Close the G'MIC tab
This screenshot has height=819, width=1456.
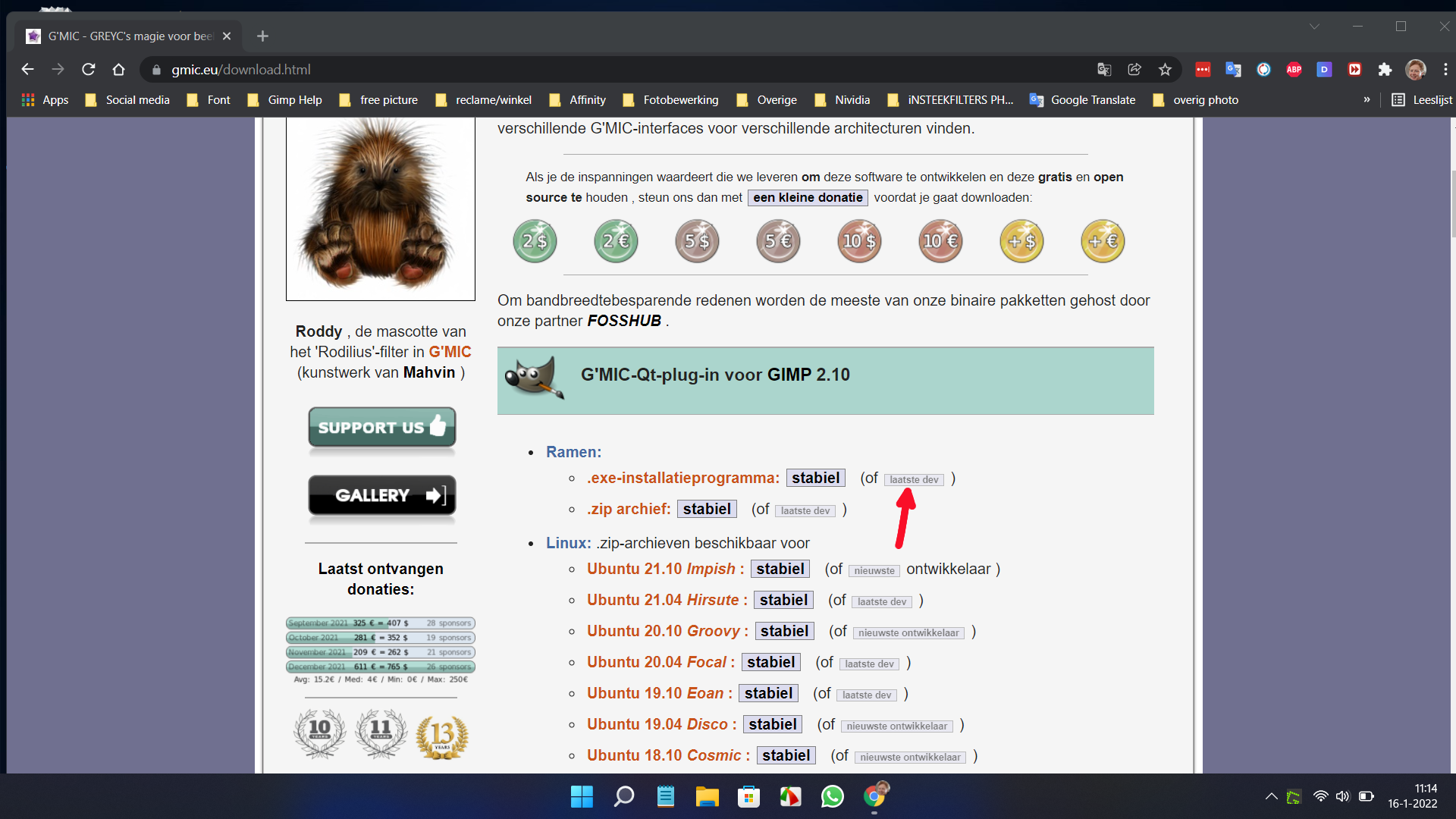click(227, 36)
